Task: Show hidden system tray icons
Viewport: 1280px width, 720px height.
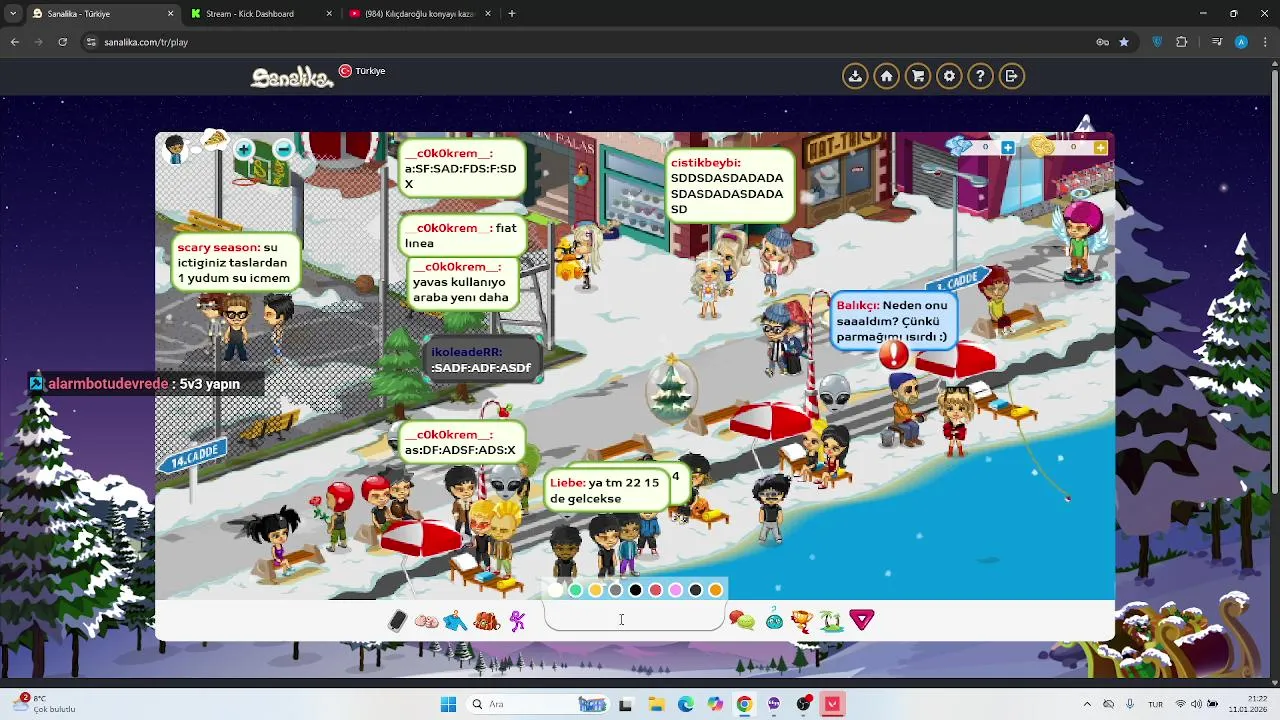Action: coord(1087,704)
